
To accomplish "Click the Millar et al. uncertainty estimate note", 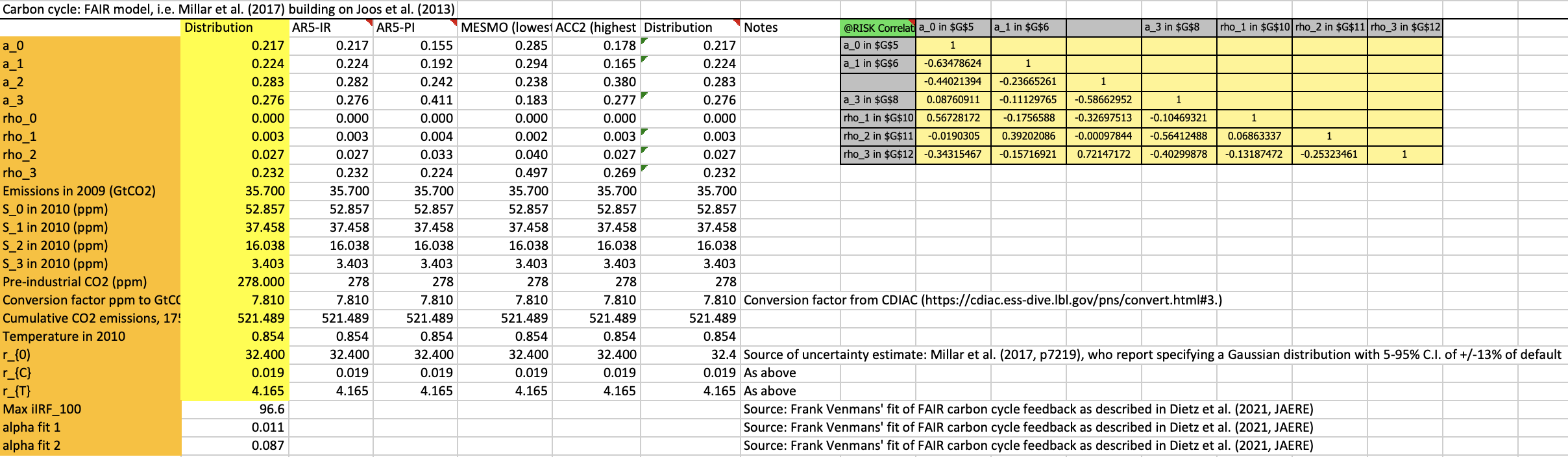I will click(x=1152, y=354).
